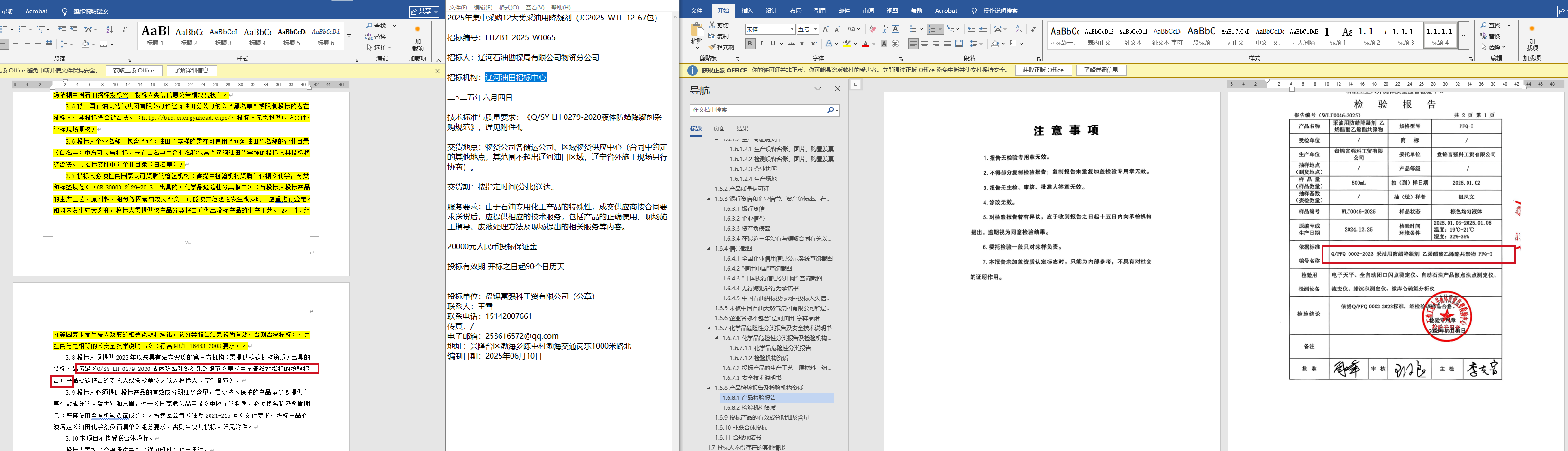Viewport: 1568px width, 451px height.
Task: Click the Find (查找) magnifier in left Word window
Action: tap(369, 26)
